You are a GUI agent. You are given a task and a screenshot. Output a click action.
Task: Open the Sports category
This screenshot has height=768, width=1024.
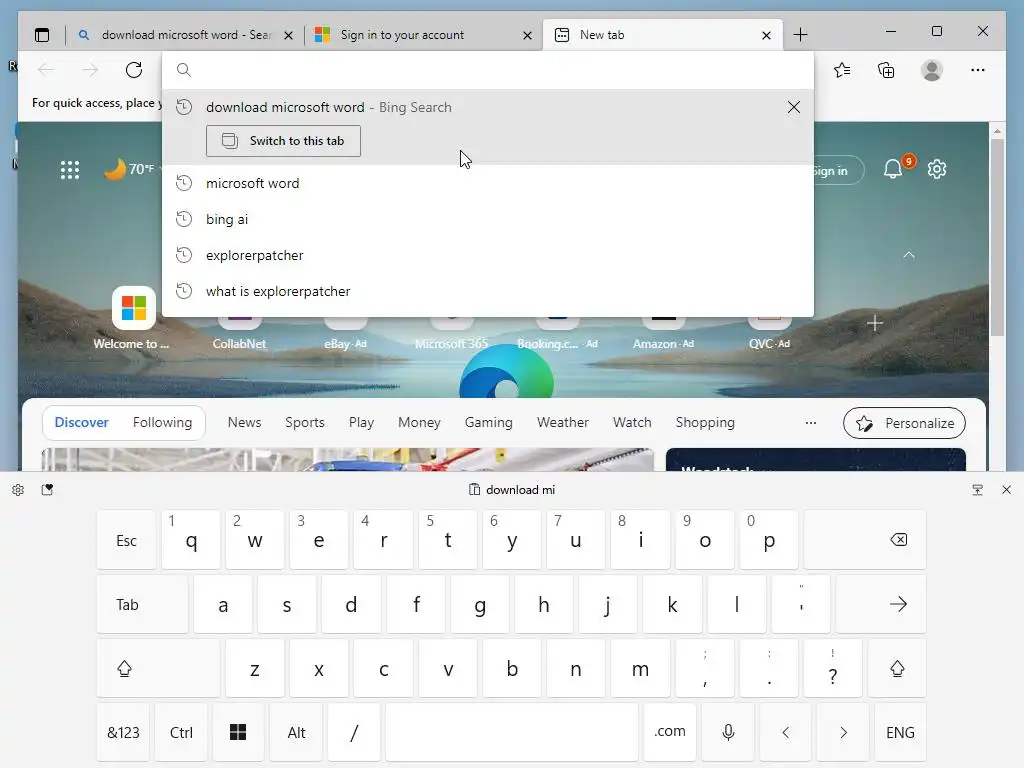305,423
